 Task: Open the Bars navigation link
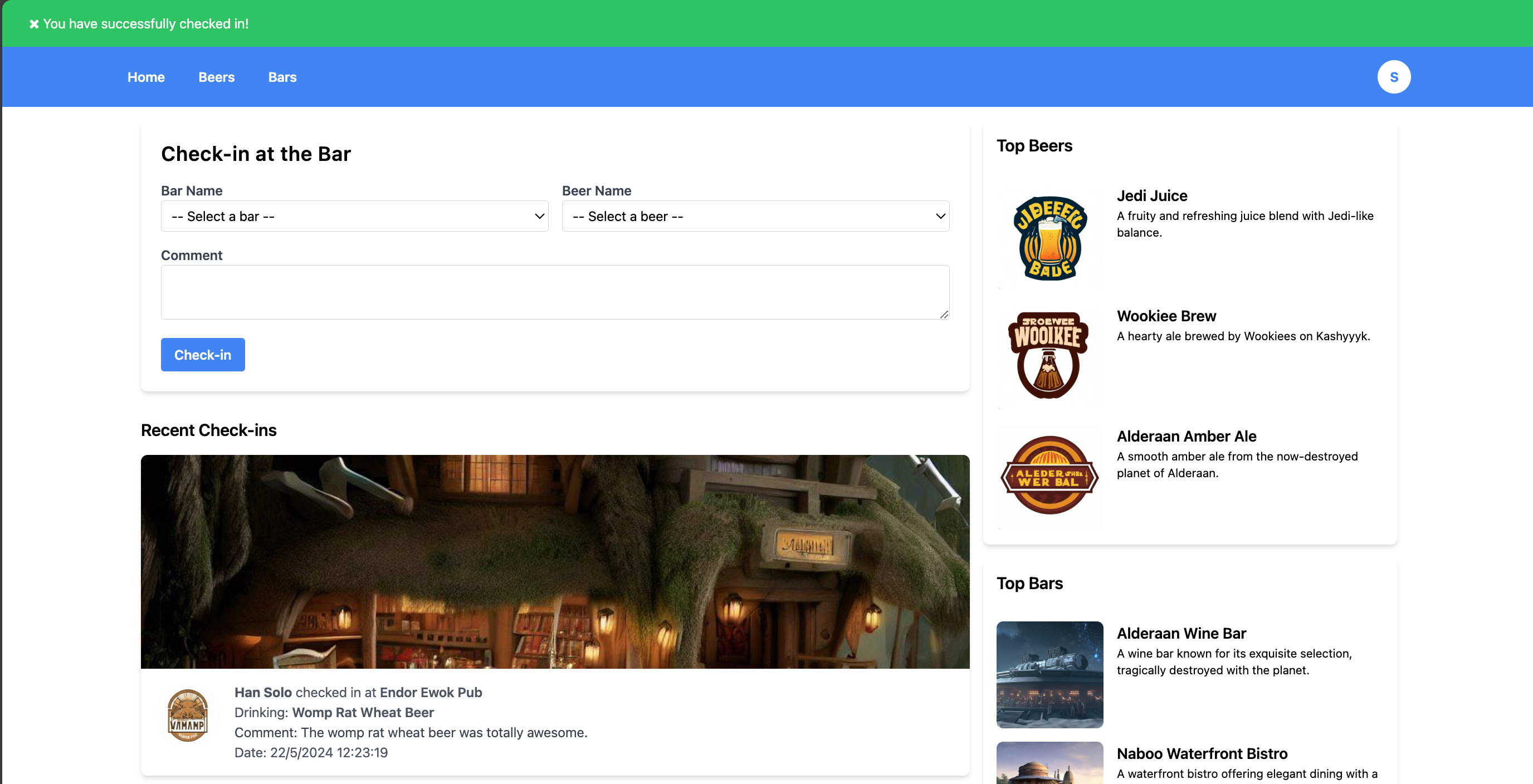[282, 77]
